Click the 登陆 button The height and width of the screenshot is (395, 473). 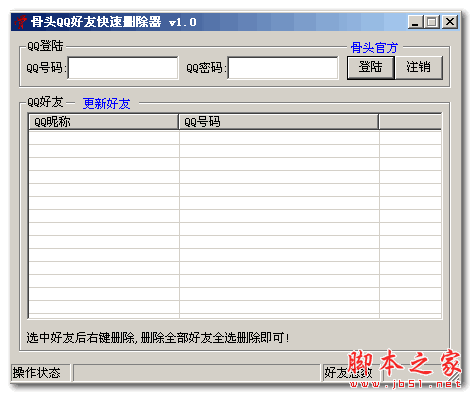point(371,68)
